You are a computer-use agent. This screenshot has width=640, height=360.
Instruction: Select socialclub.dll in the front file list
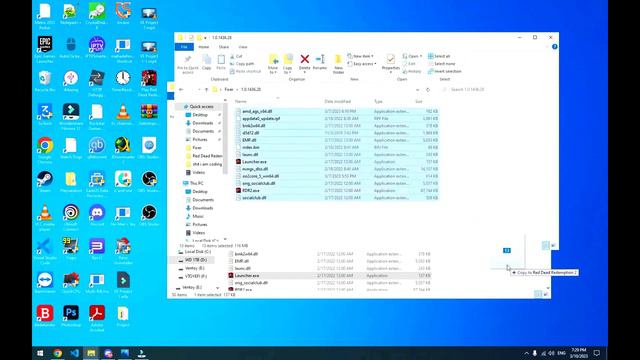(x=337, y=198)
